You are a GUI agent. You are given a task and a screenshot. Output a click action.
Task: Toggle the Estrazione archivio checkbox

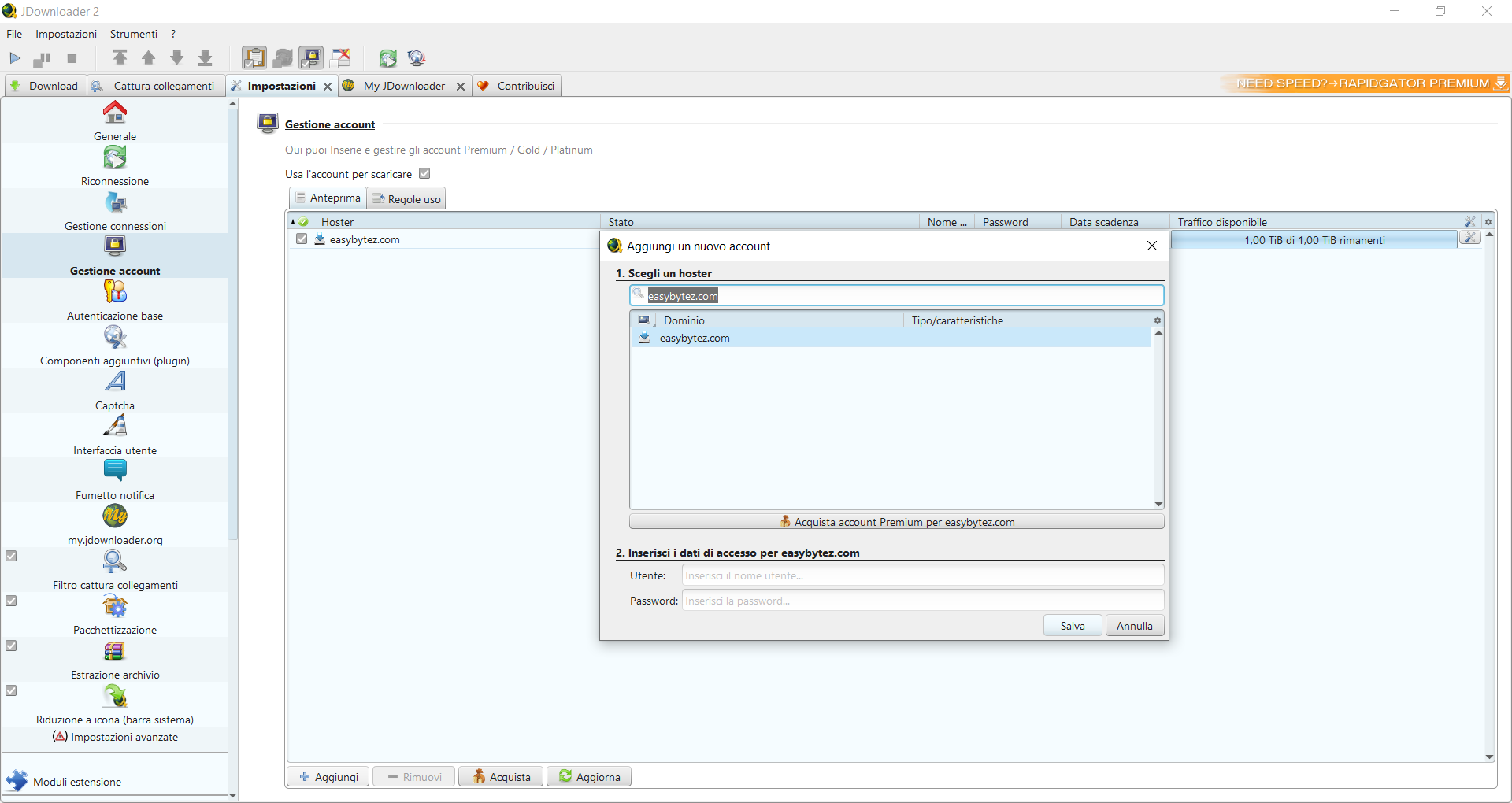(11, 646)
